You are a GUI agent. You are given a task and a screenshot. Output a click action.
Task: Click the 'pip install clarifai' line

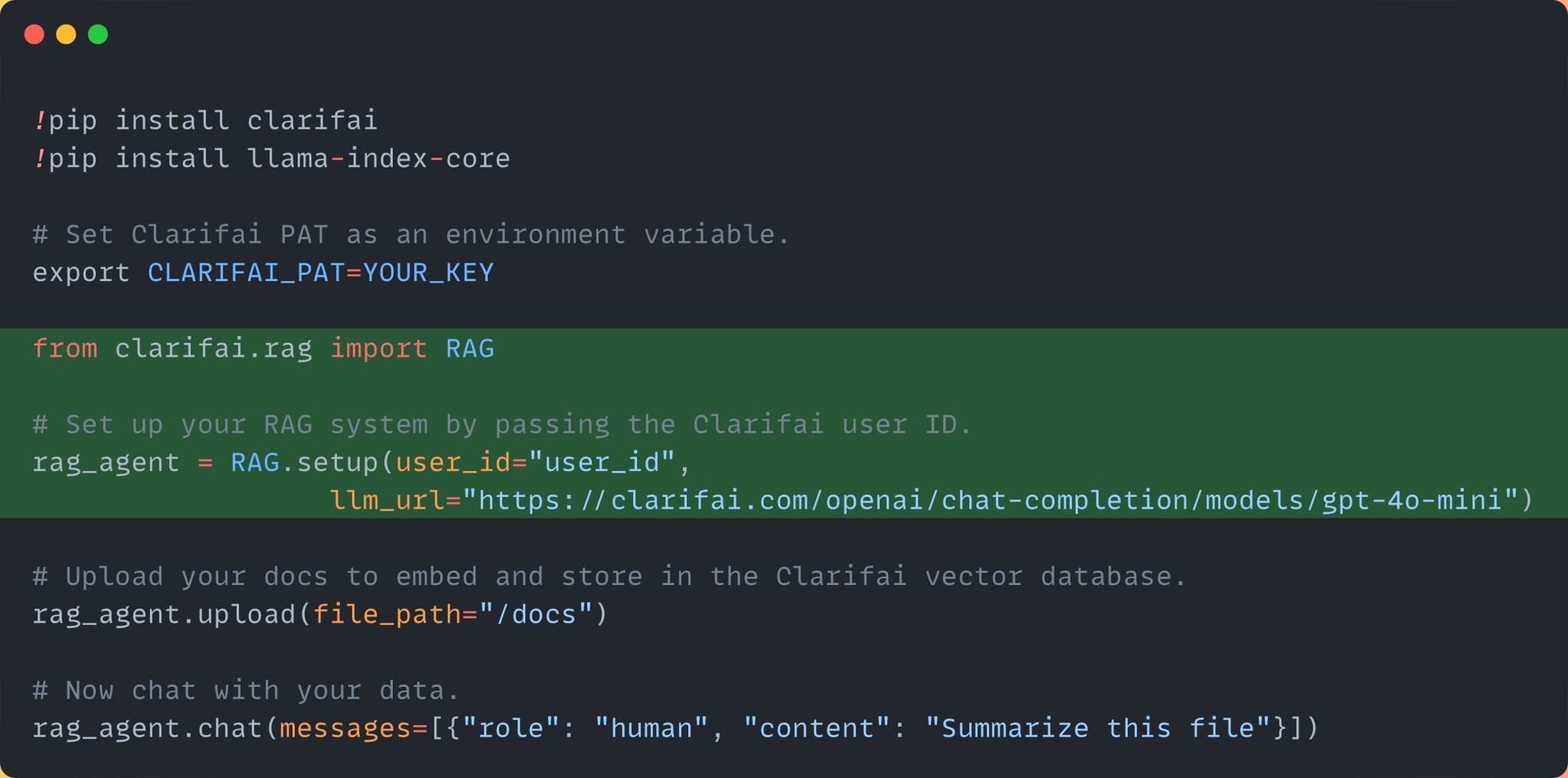[205, 121]
